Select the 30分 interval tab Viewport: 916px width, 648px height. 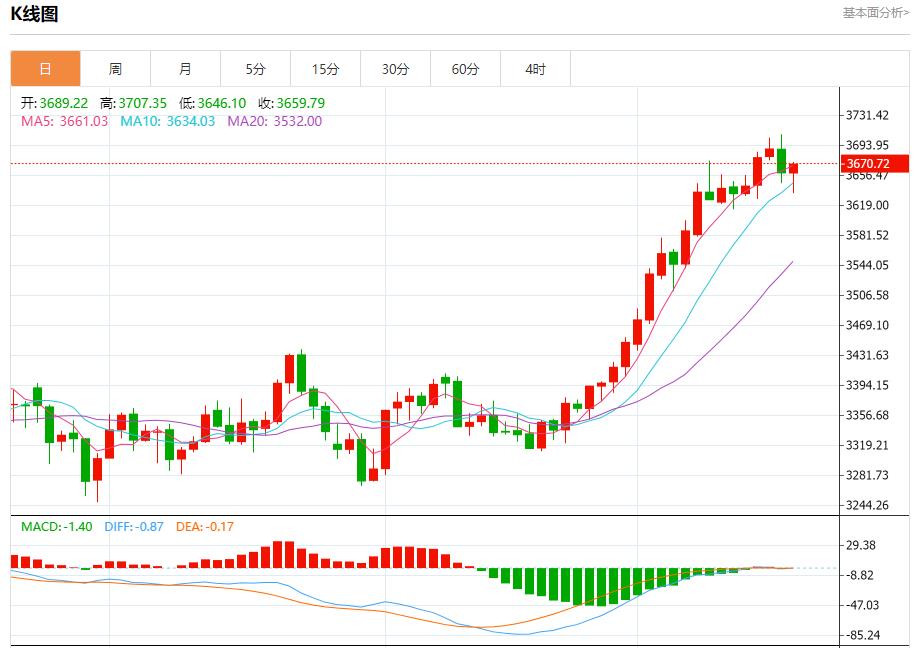[x=394, y=69]
